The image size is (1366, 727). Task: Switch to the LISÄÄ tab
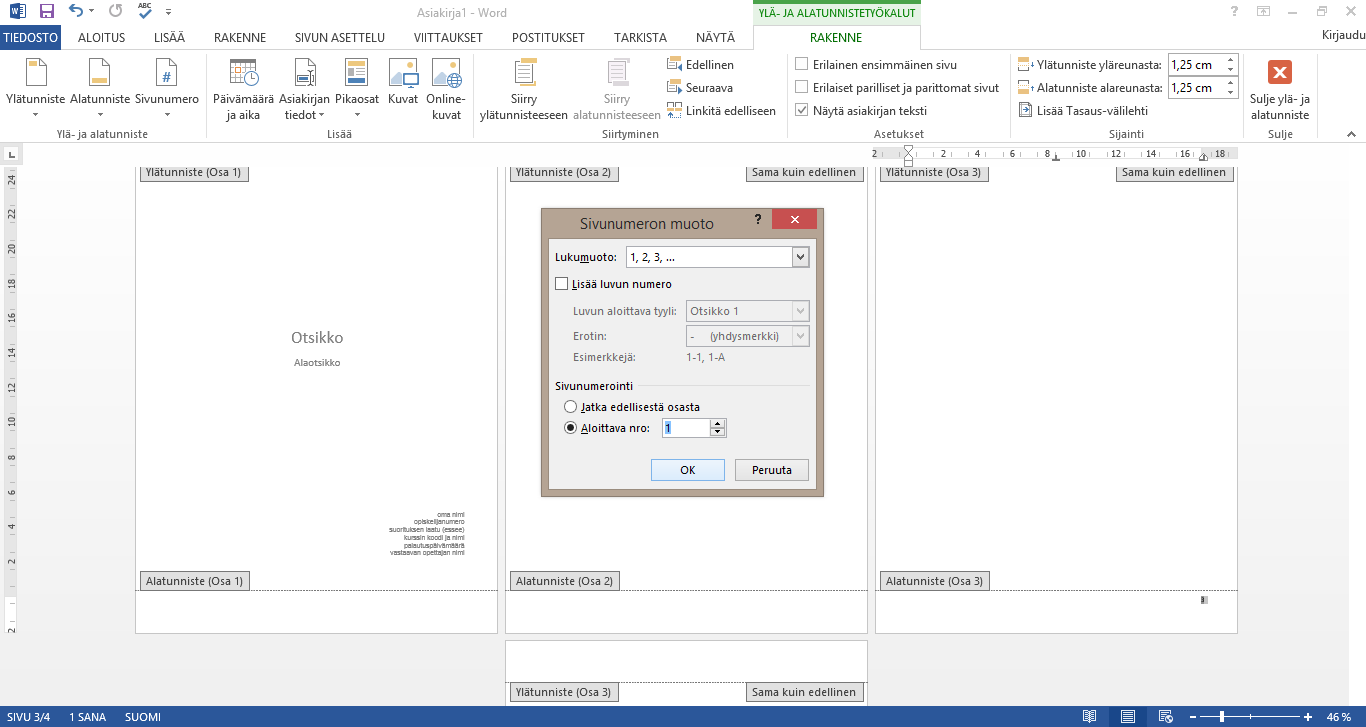169,38
